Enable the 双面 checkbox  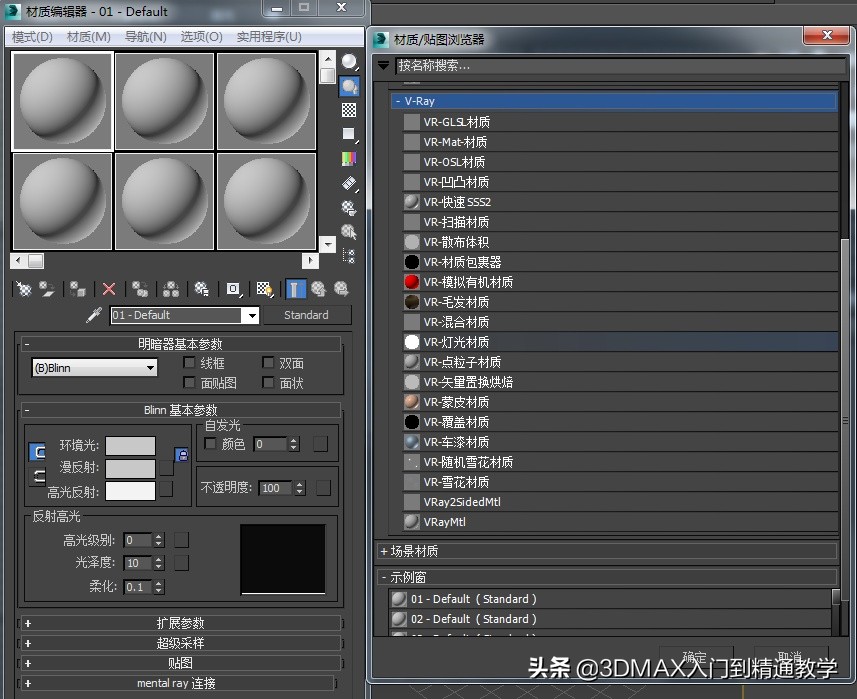[267, 362]
